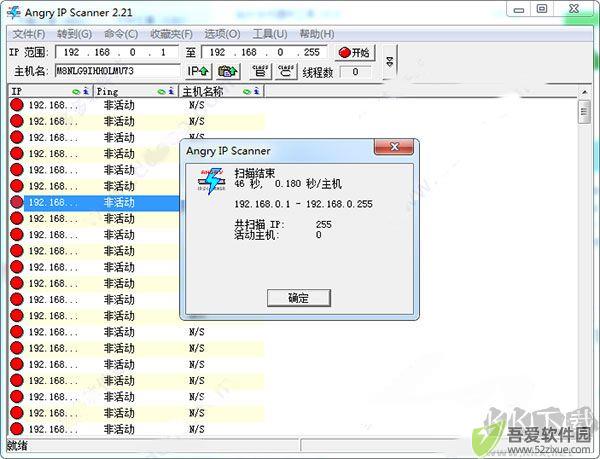Click the blue info icon in 主机名称 header
Image resolution: width=600 pixels, height=459 pixels.
click(256, 91)
